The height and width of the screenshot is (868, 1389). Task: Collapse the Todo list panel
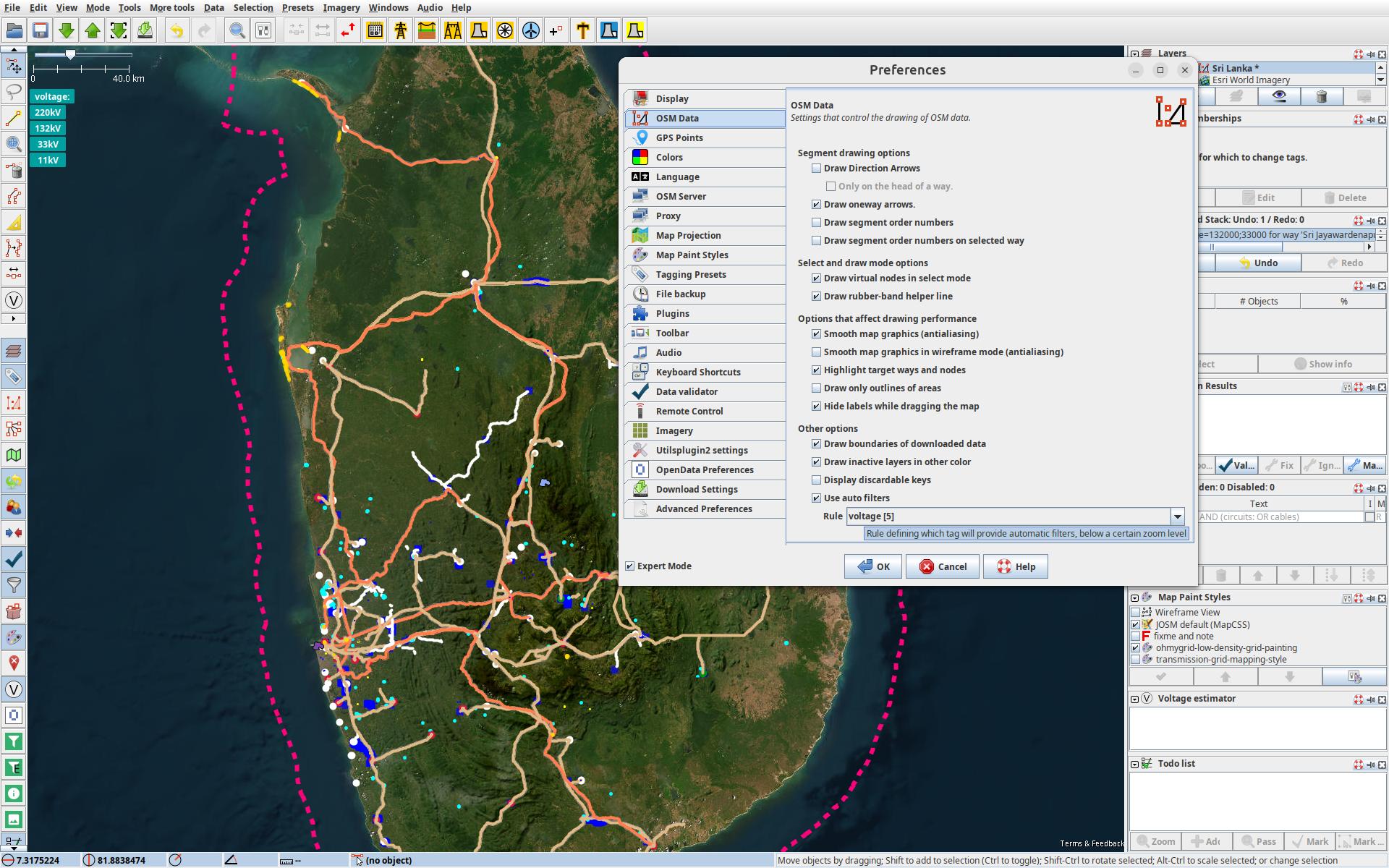pyautogui.click(x=1135, y=765)
